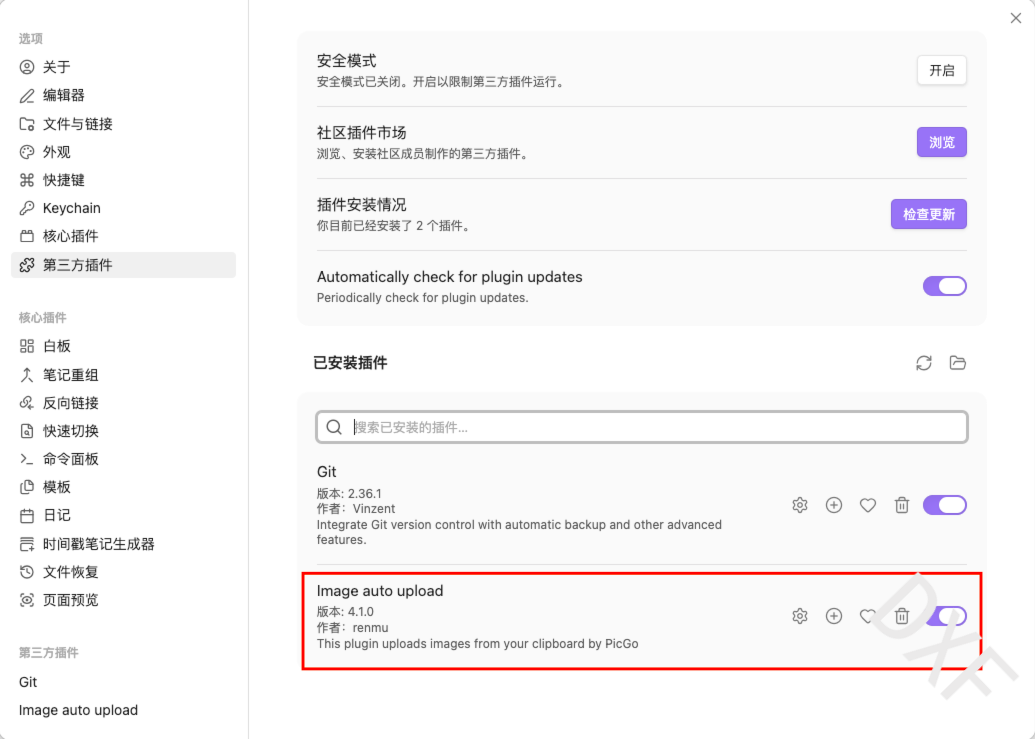Disable the Git plugin toggle
This screenshot has width=1035, height=739.
click(944, 505)
